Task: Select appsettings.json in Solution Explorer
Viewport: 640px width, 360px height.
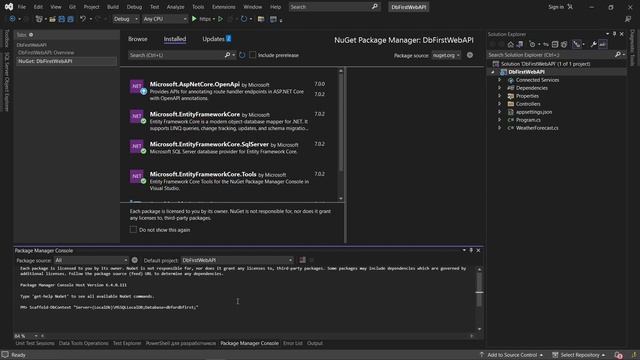Action: pos(533,112)
